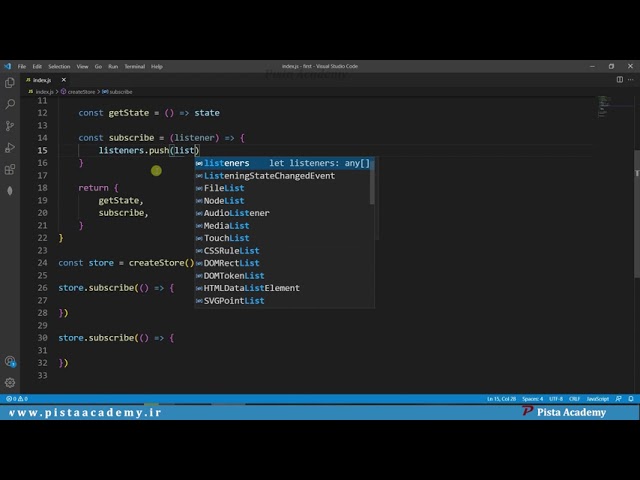Open the Search view in activity bar
640x480 pixels.
click(10, 104)
